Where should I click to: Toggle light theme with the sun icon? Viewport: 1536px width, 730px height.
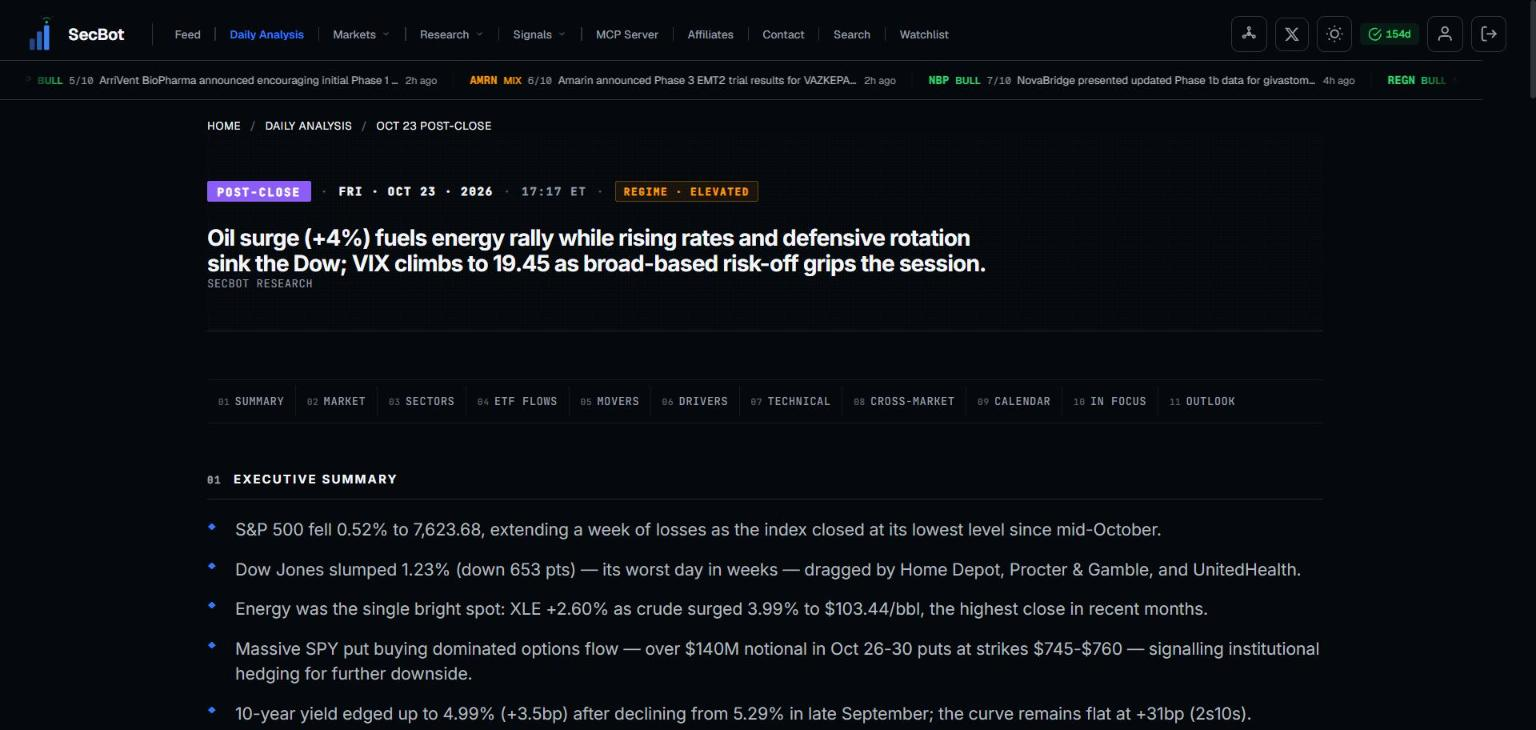point(1334,34)
